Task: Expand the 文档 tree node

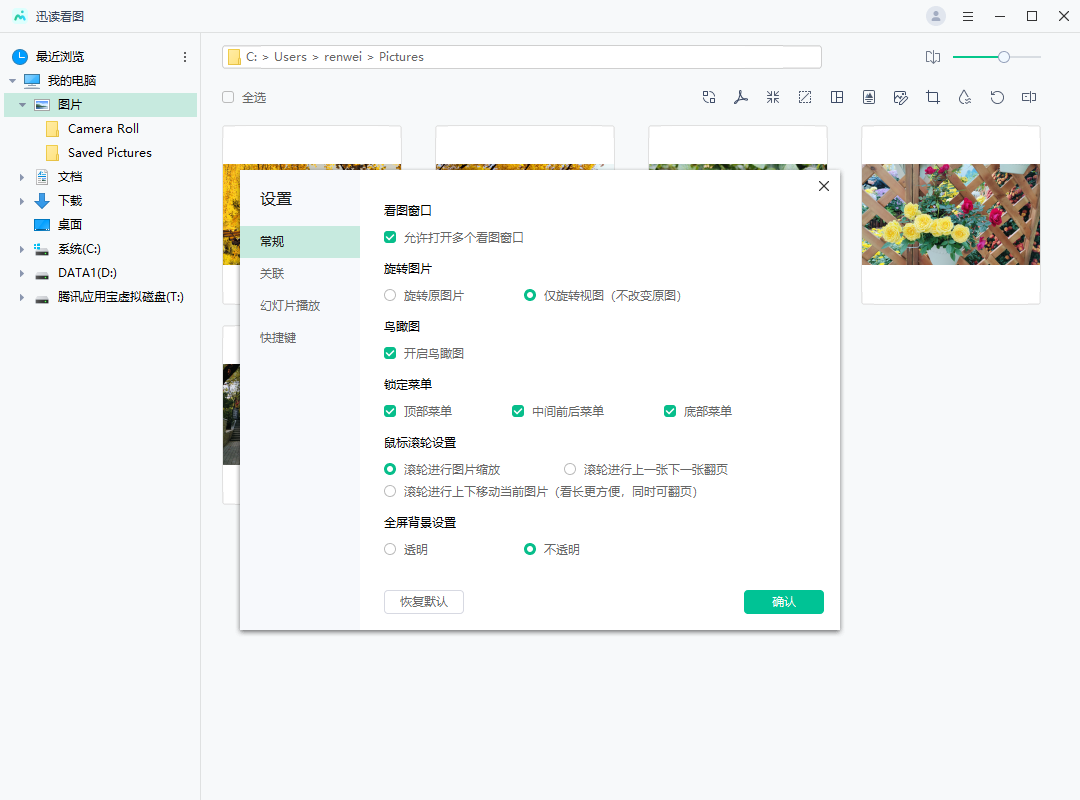Action: point(21,177)
